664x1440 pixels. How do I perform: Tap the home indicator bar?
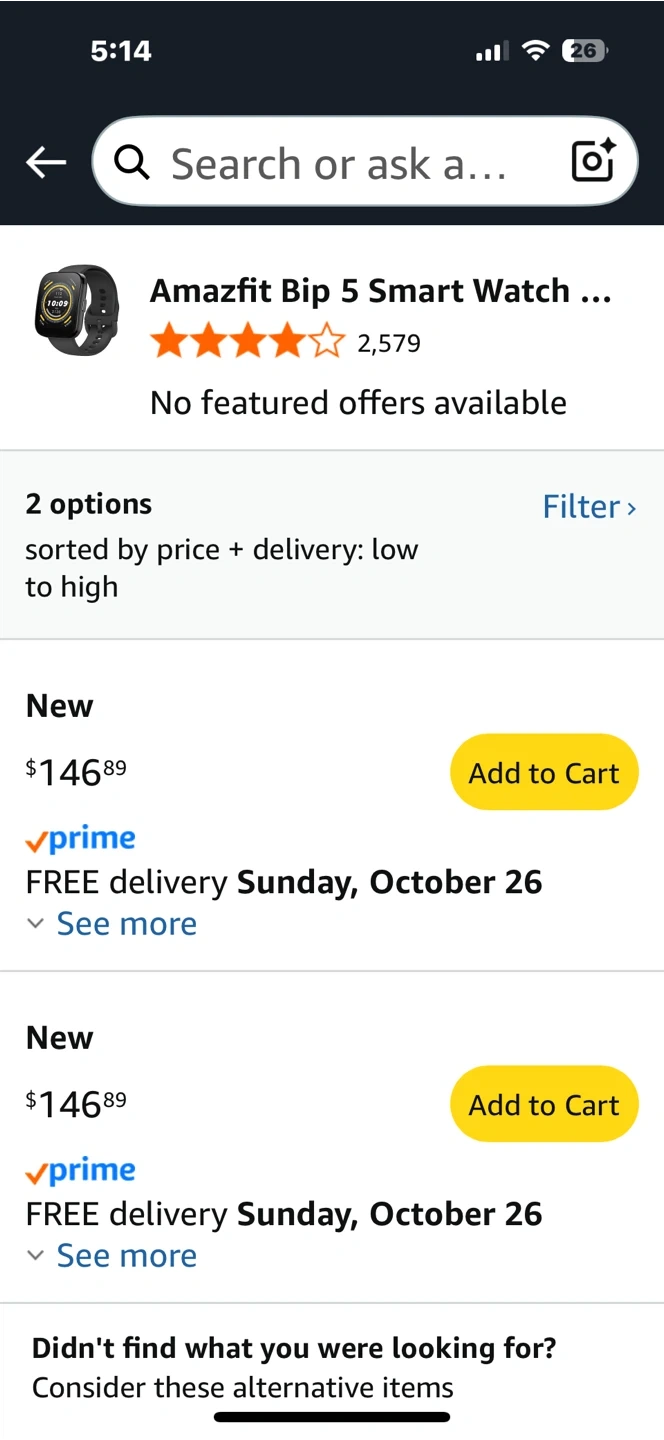(332, 1417)
